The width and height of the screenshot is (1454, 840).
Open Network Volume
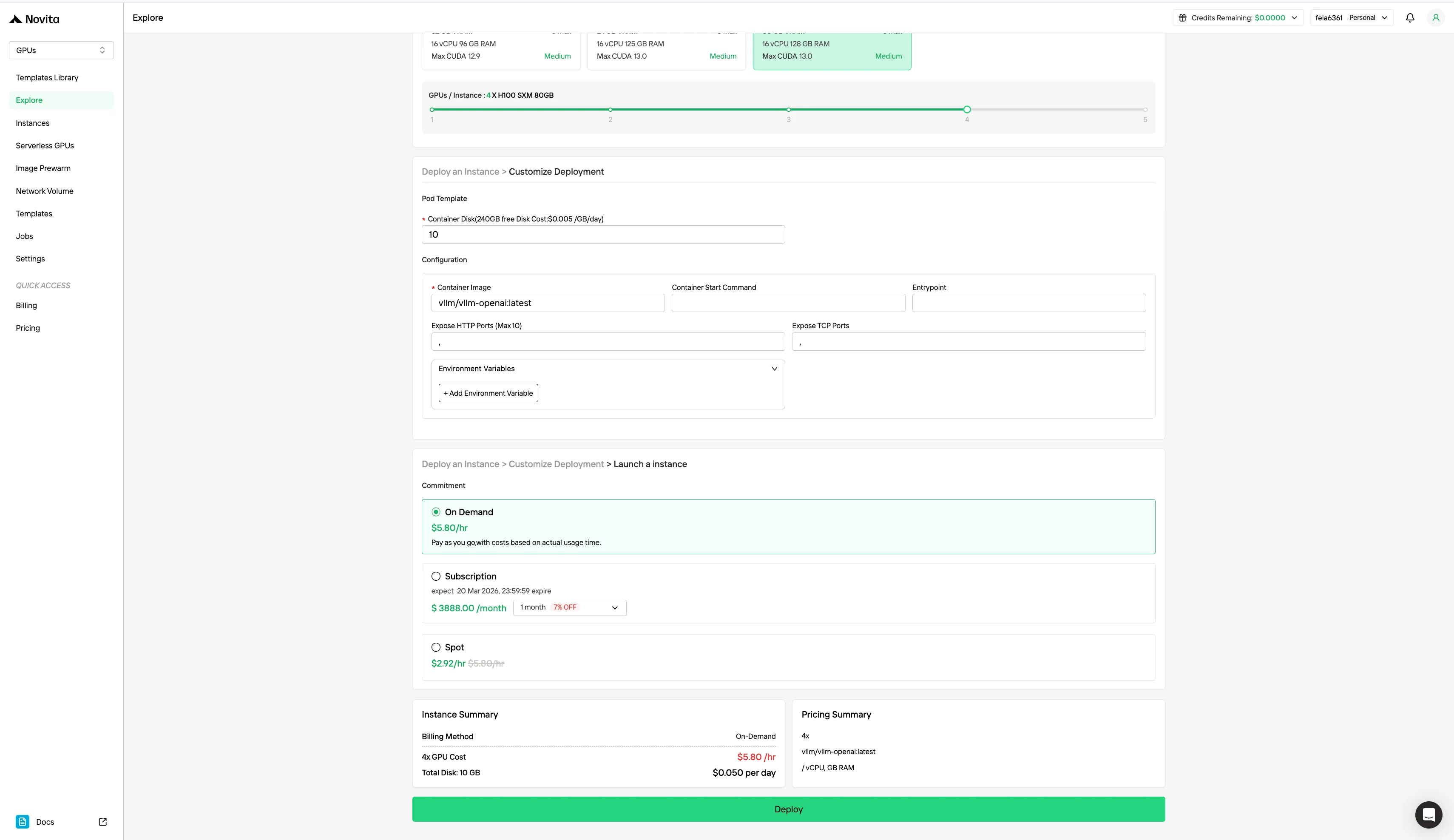pyautogui.click(x=44, y=192)
